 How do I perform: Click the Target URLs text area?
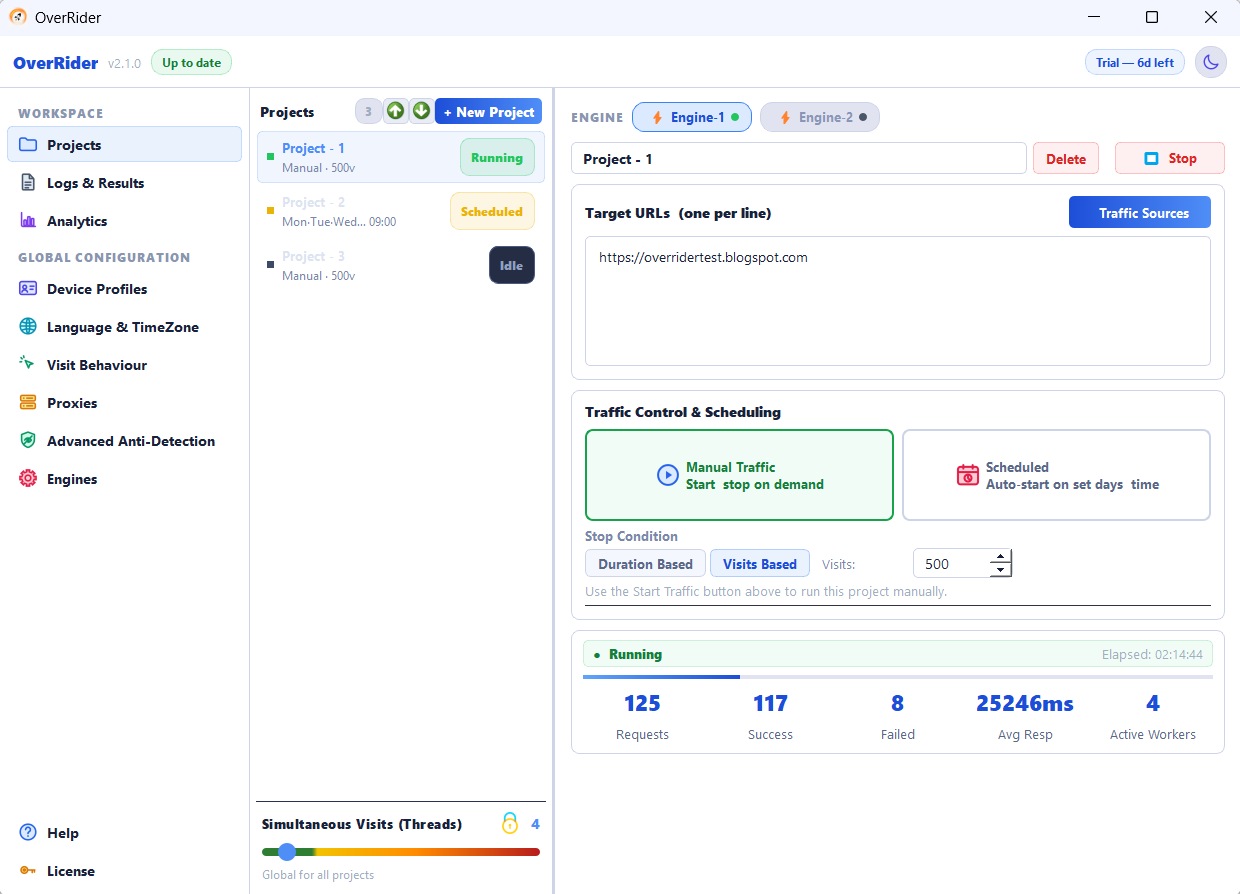point(898,301)
